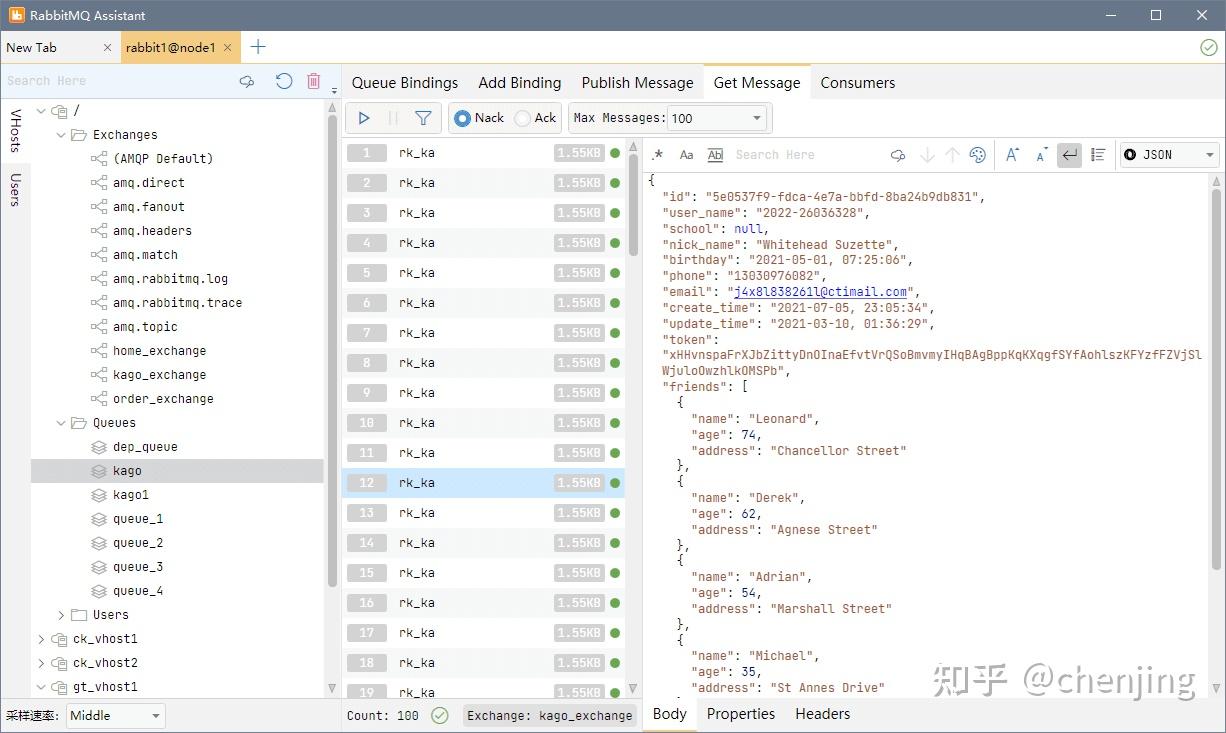Viewport: 1226px width, 733px height.
Task: Click the viewer search cloud icon
Action: click(x=898, y=155)
